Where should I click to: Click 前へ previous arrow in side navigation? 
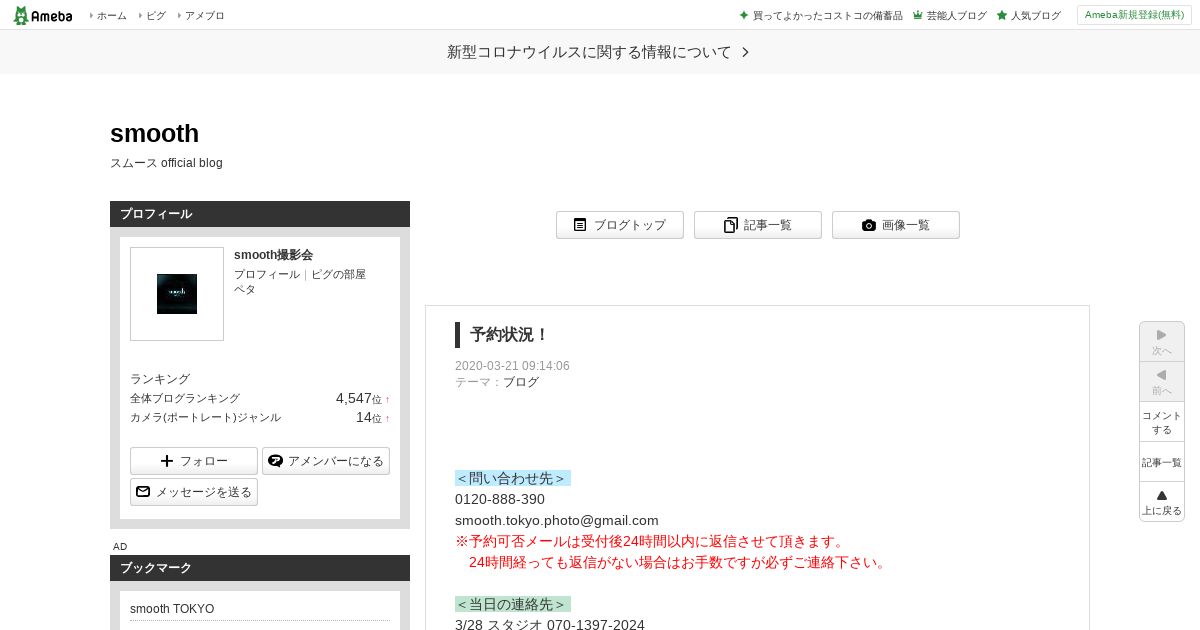tap(1162, 382)
